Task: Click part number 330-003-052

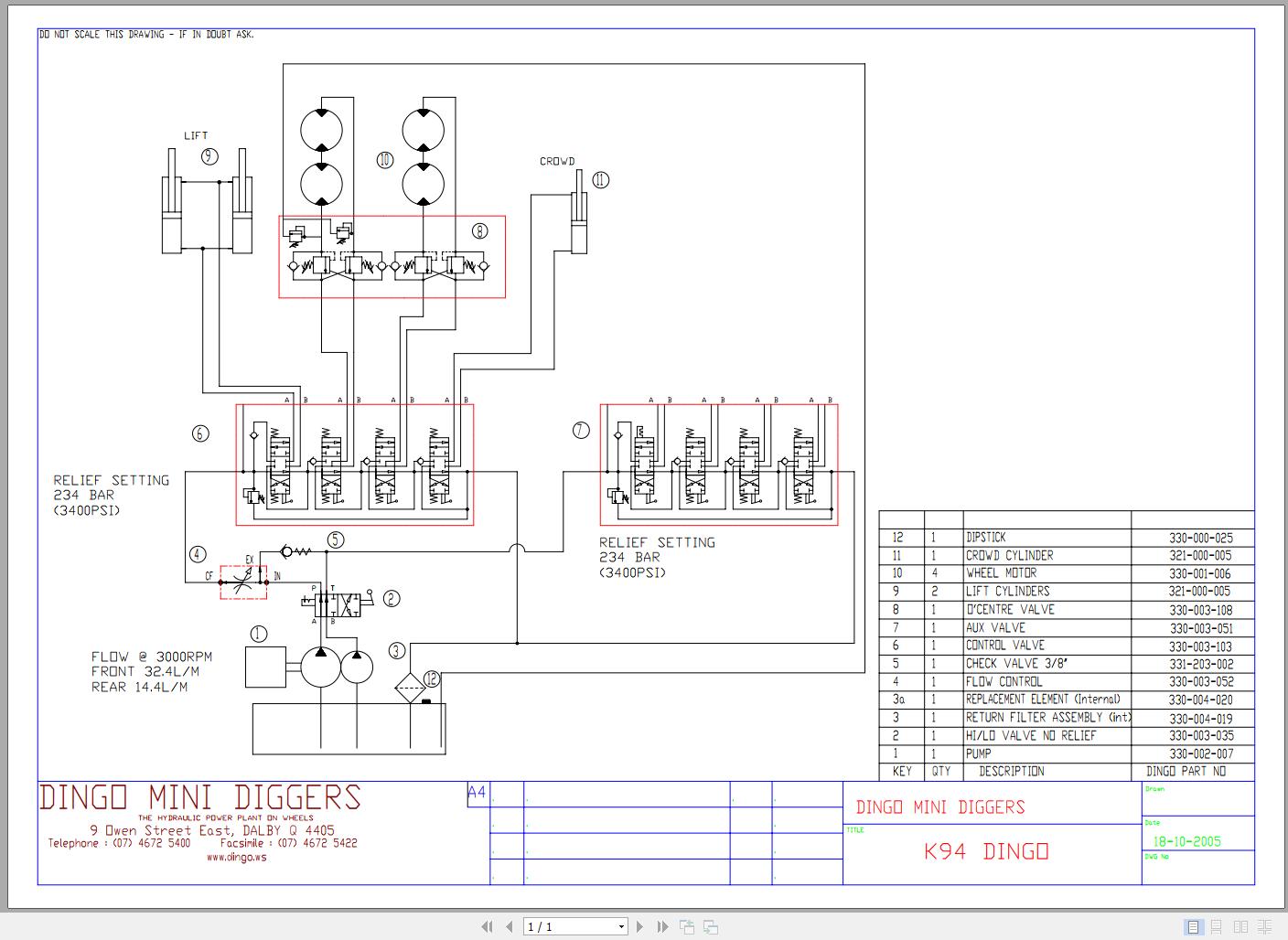Action: click(x=1201, y=682)
